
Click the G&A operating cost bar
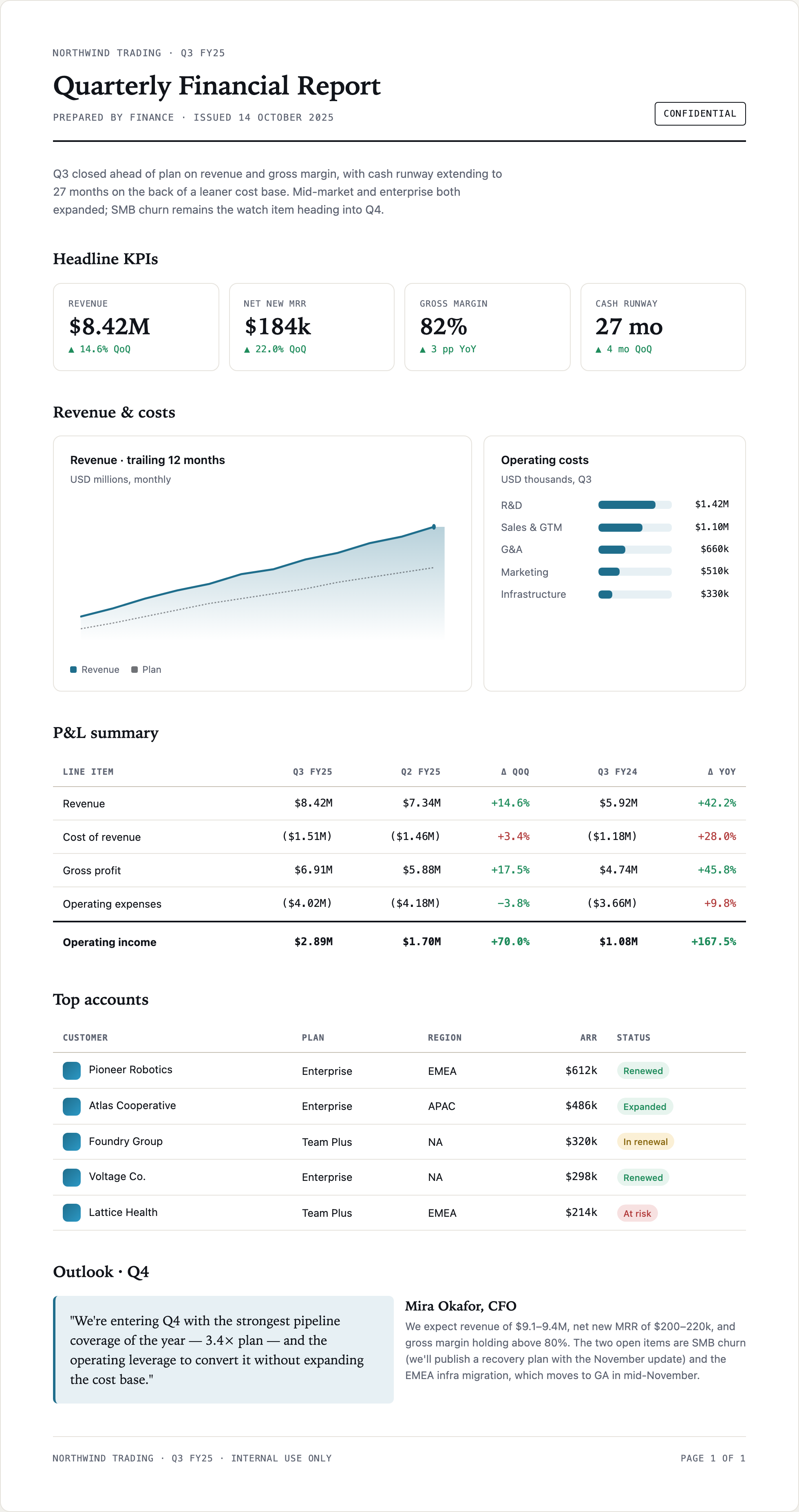[x=635, y=549]
